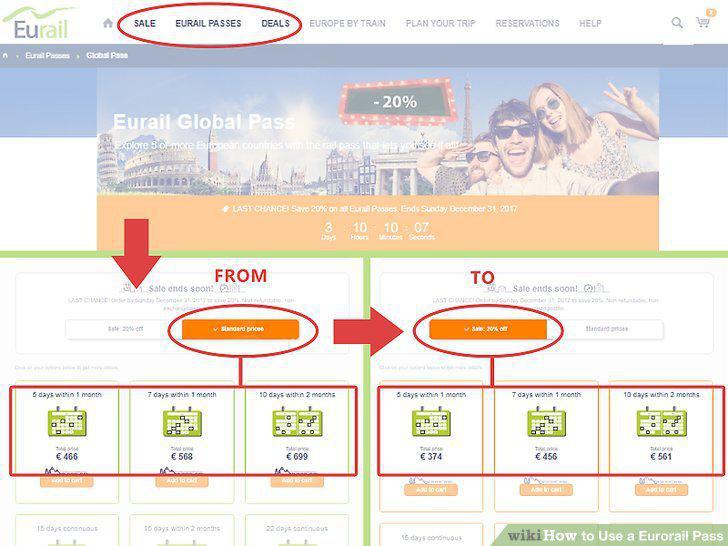Select the 7 days within 1 month title above € 568
Image resolution: width=728 pixels, height=546 pixels.
pyautogui.click(x=182, y=395)
